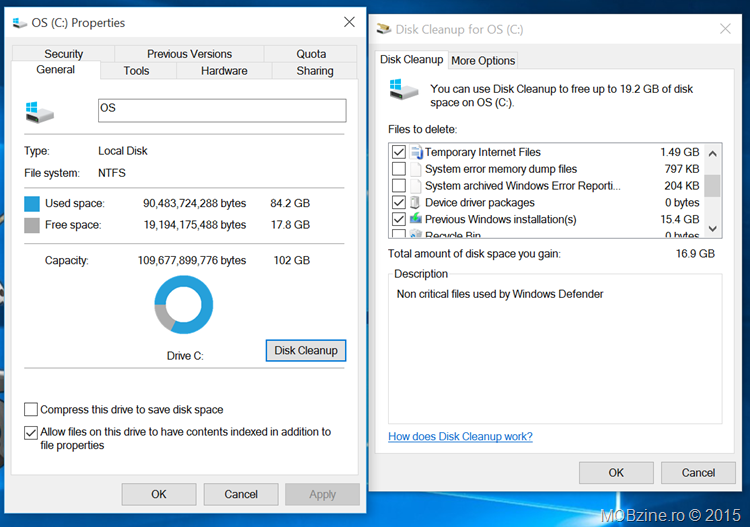
Task: Click the 84.2 GB used space value
Action: coord(290,203)
